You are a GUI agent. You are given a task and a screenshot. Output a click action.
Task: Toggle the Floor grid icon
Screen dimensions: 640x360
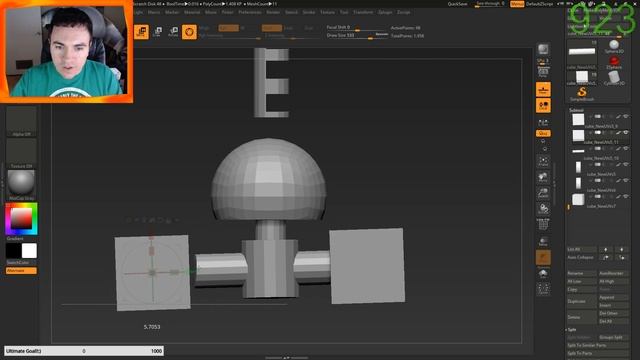tap(543, 89)
